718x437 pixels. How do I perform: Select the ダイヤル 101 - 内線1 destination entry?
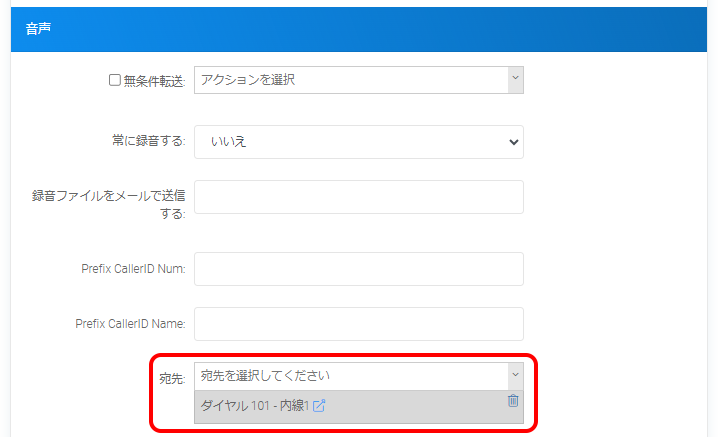pyautogui.click(x=254, y=406)
